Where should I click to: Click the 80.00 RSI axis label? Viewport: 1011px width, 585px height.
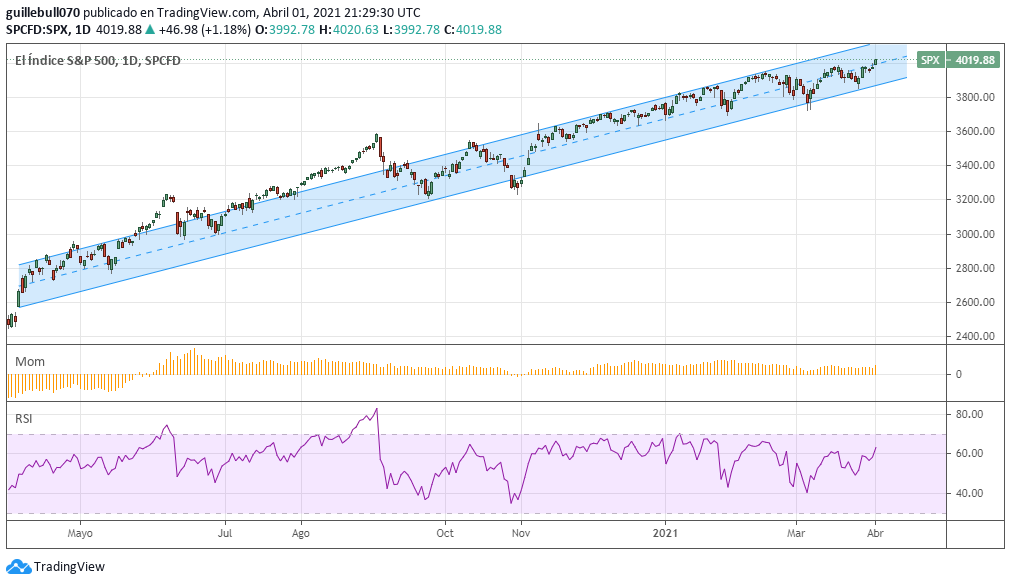(x=969, y=414)
